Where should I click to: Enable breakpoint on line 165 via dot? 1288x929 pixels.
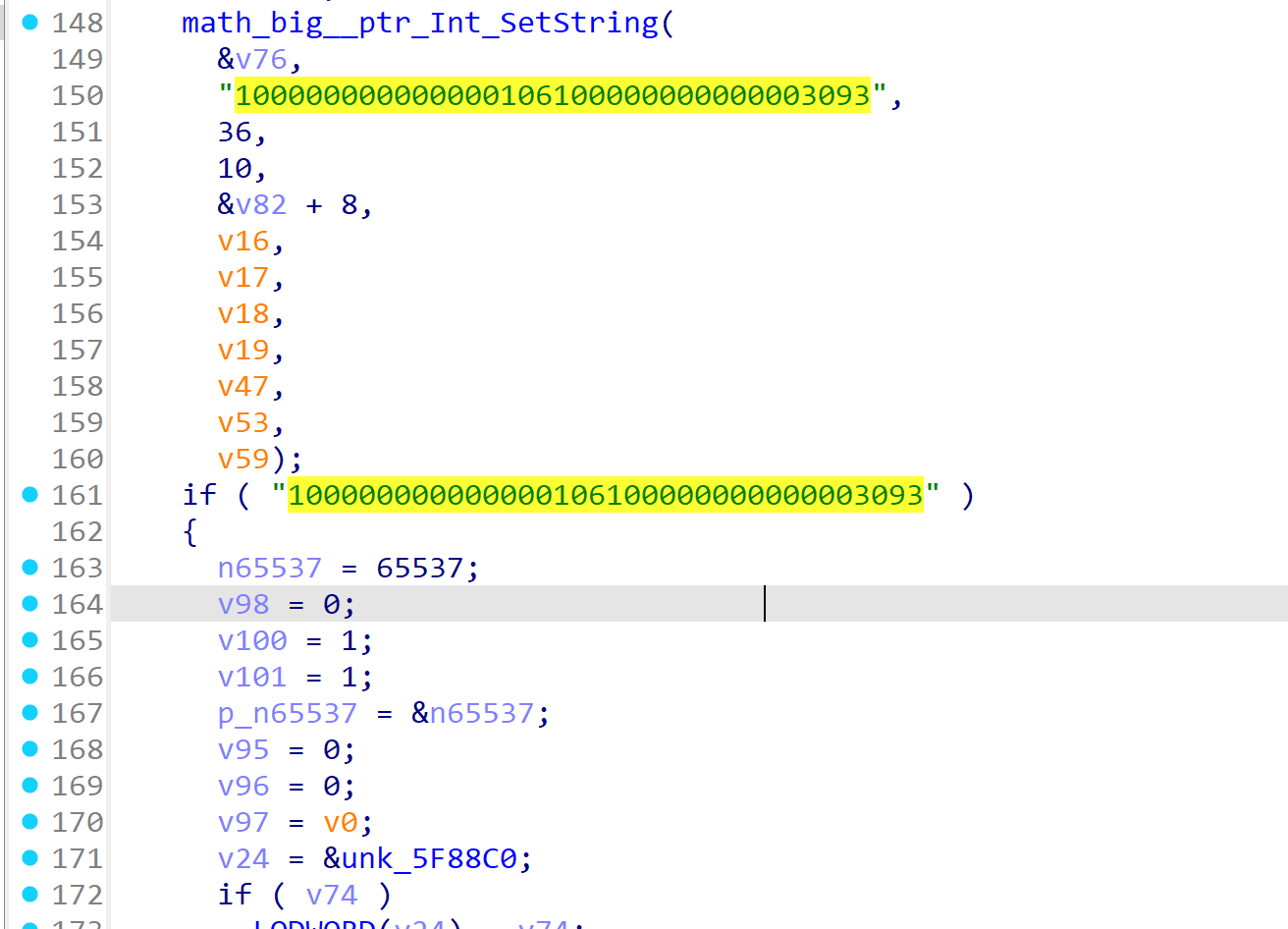[x=30, y=639]
